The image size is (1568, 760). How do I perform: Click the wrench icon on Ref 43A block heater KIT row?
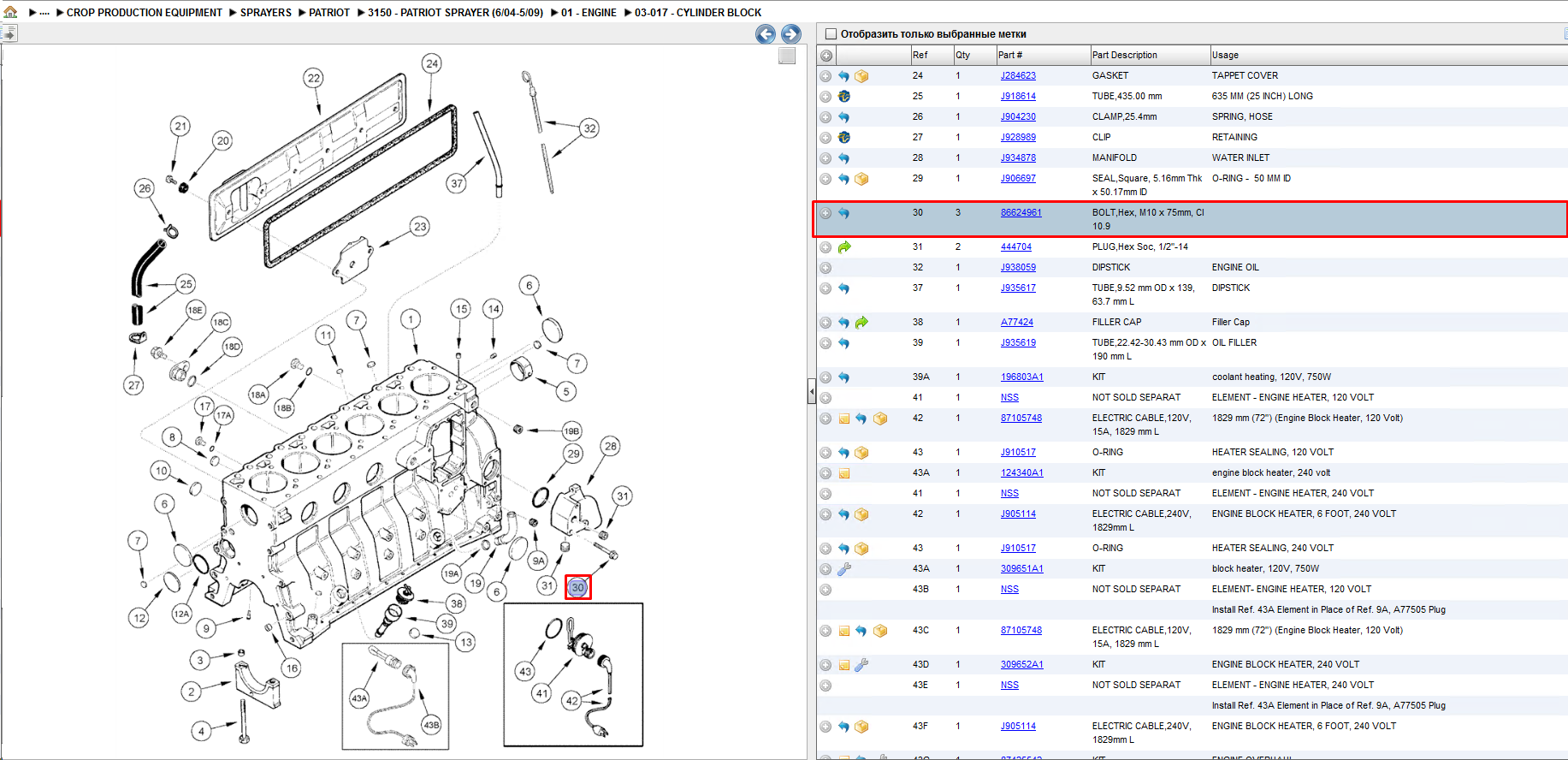844,569
